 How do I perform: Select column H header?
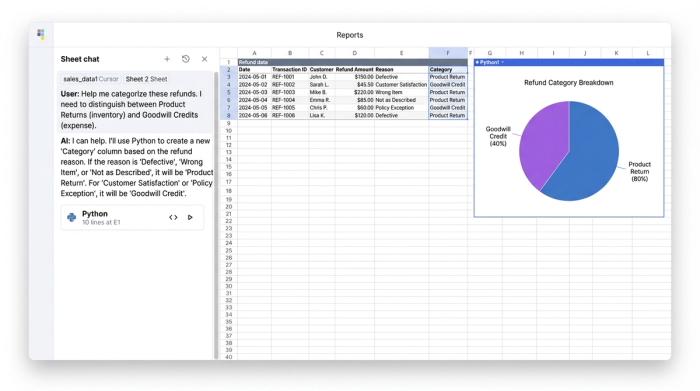pos(521,53)
